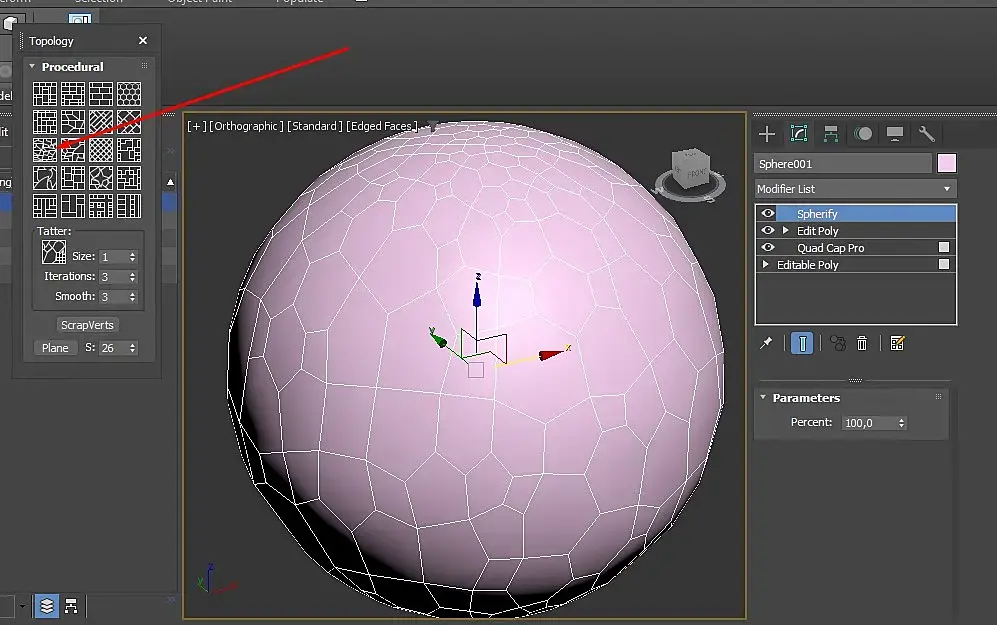Open Configure Modifier Sets icon
997x625 pixels.
click(897, 343)
